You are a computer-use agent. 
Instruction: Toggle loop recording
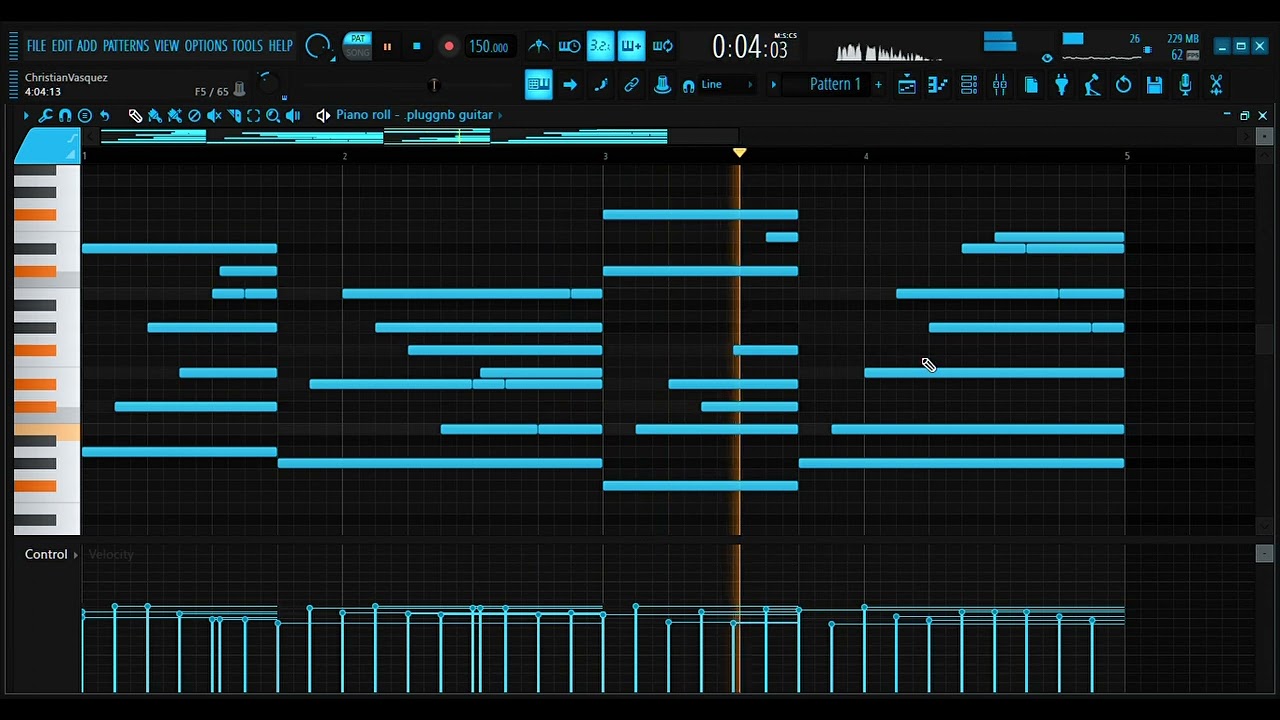point(662,46)
